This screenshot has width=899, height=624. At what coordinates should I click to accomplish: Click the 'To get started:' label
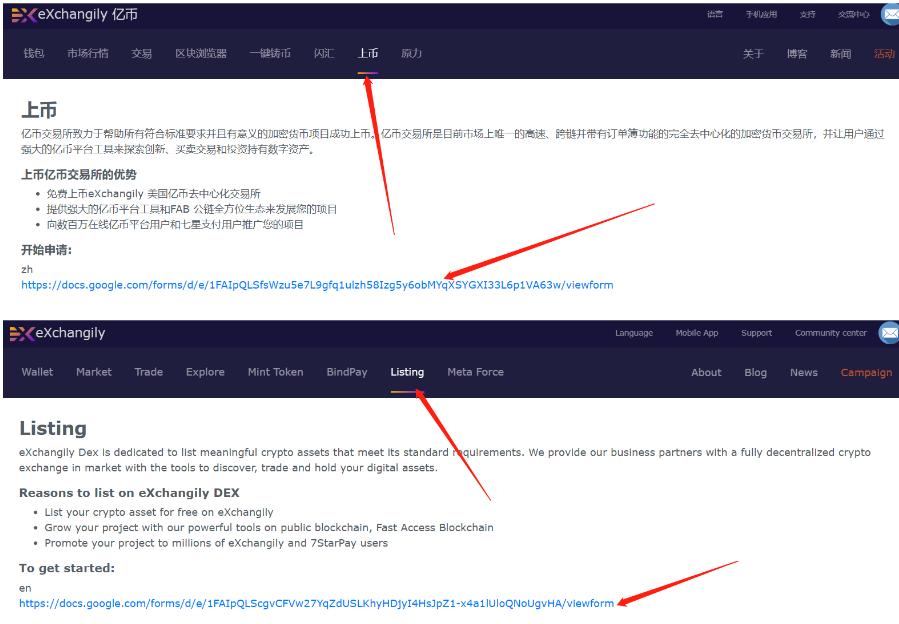click(67, 568)
